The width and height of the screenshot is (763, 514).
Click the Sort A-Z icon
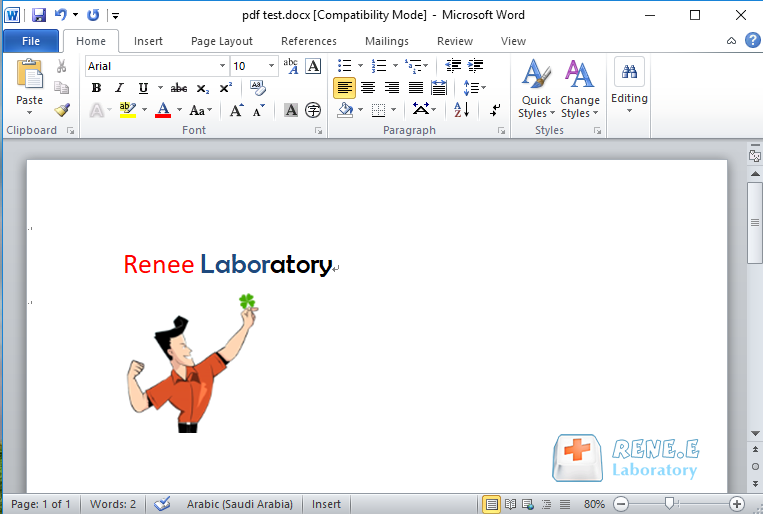[461, 110]
